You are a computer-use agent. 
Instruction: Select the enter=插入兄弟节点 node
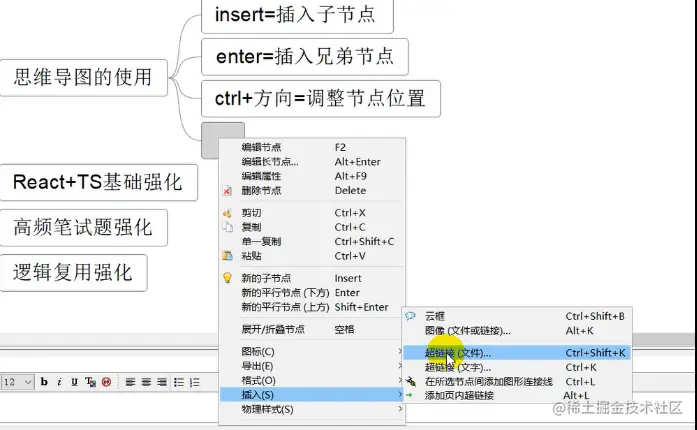point(304,56)
